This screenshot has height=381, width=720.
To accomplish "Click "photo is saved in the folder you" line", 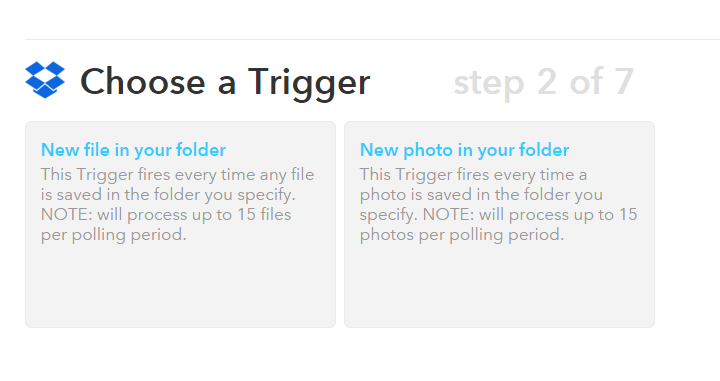I will [x=481, y=195].
